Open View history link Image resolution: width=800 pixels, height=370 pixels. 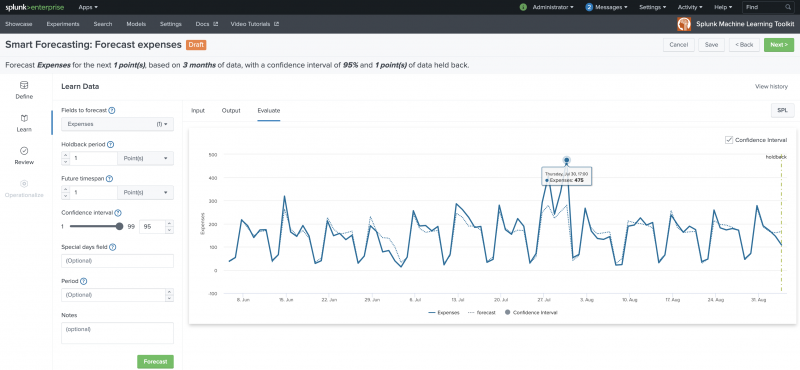(x=771, y=87)
